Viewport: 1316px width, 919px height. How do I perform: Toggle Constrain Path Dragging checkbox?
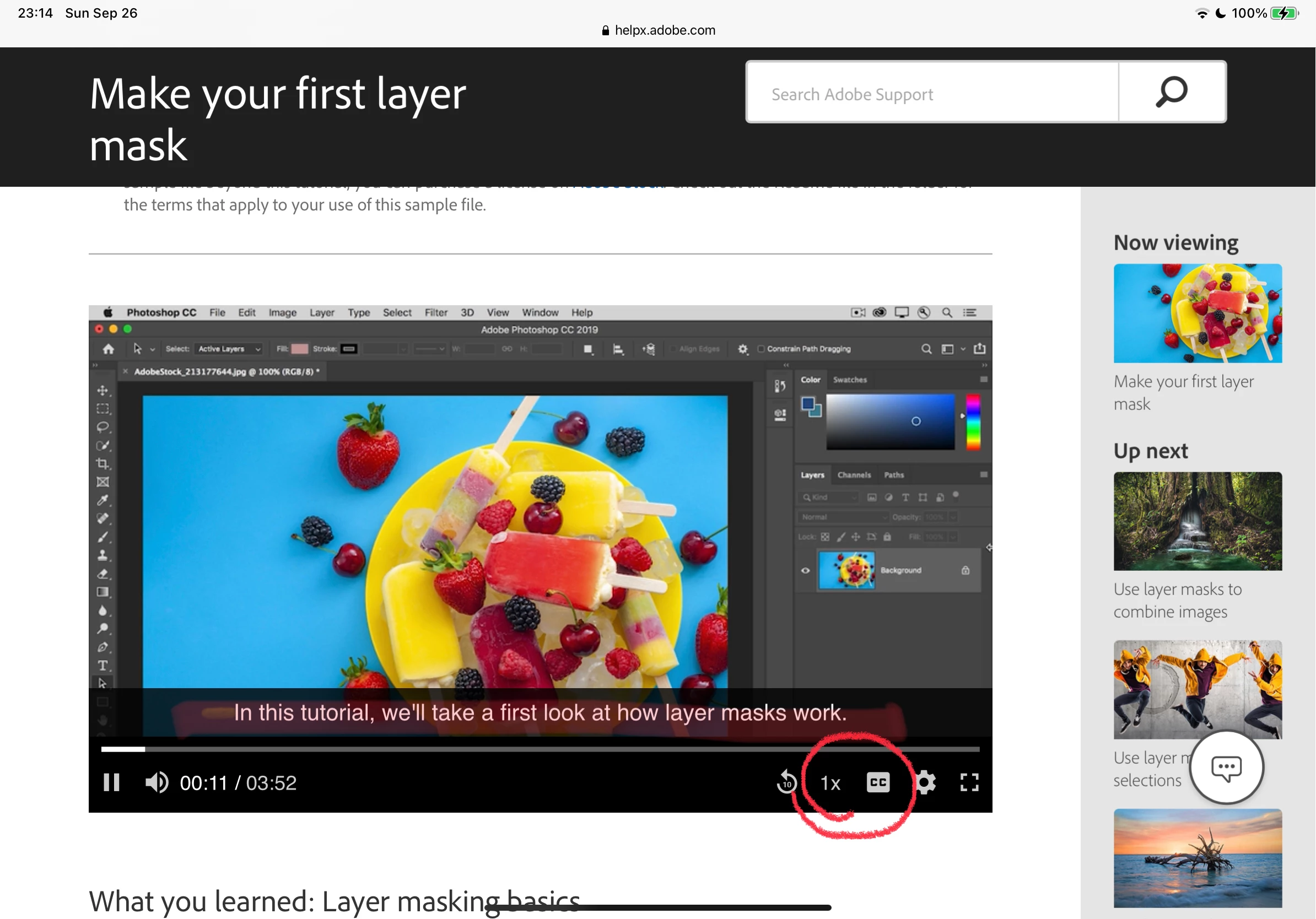761,349
